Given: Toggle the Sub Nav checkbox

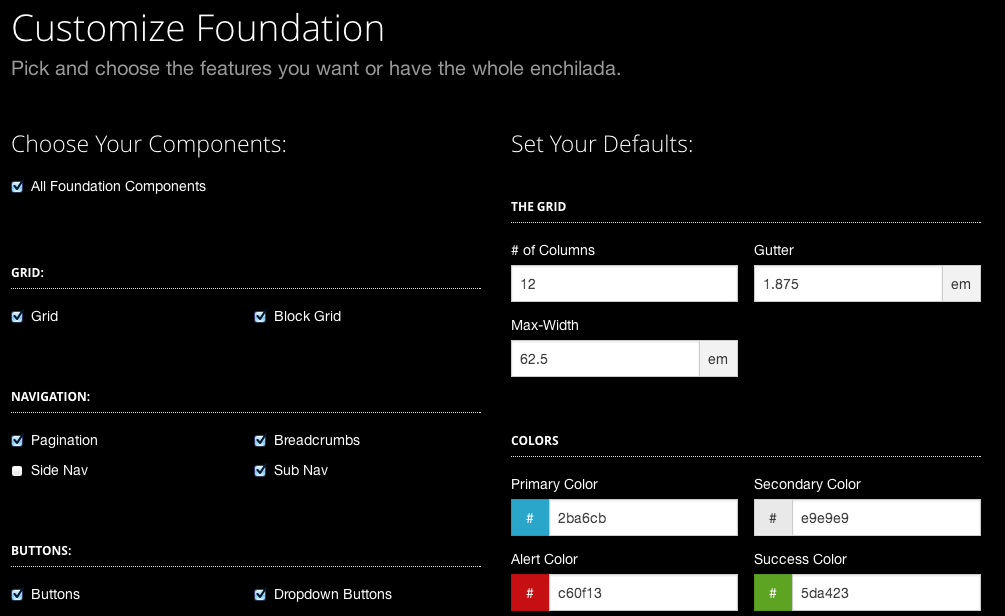Looking at the screenshot, I should tap(260, 470).
